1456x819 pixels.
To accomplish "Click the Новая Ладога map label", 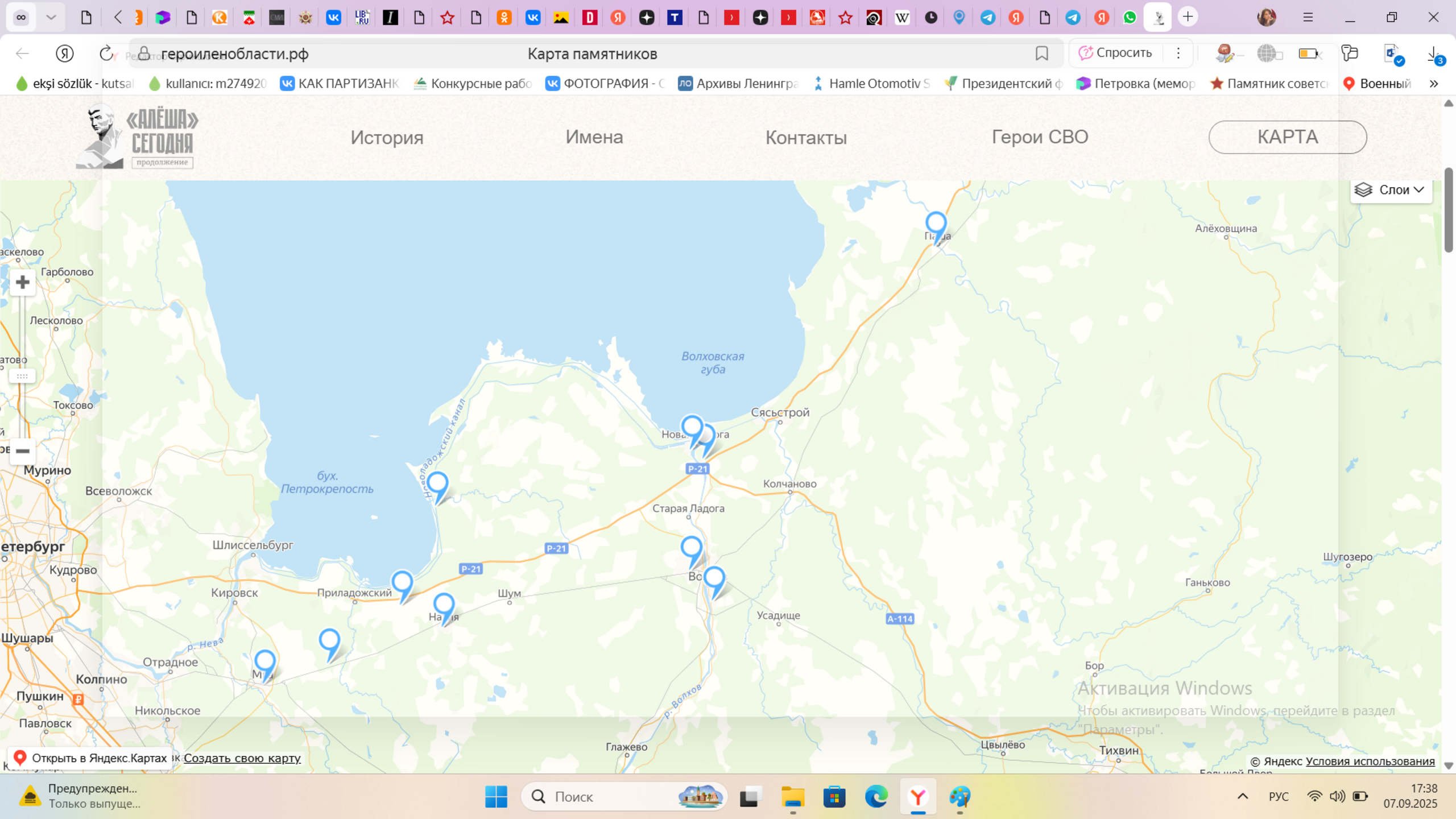I will (695, 435).
